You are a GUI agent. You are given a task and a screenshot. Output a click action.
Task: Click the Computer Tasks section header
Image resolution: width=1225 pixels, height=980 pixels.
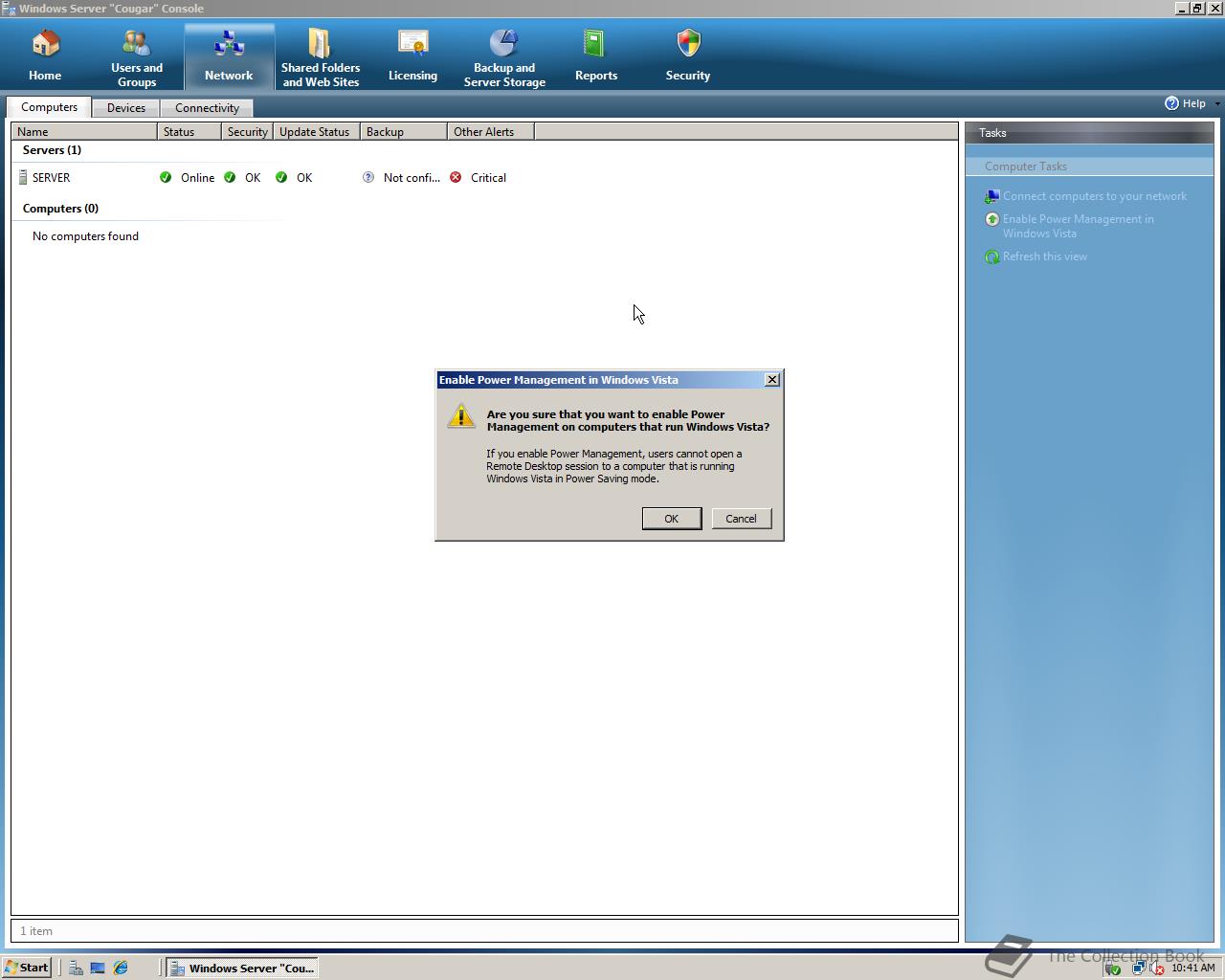[1089, 167]
